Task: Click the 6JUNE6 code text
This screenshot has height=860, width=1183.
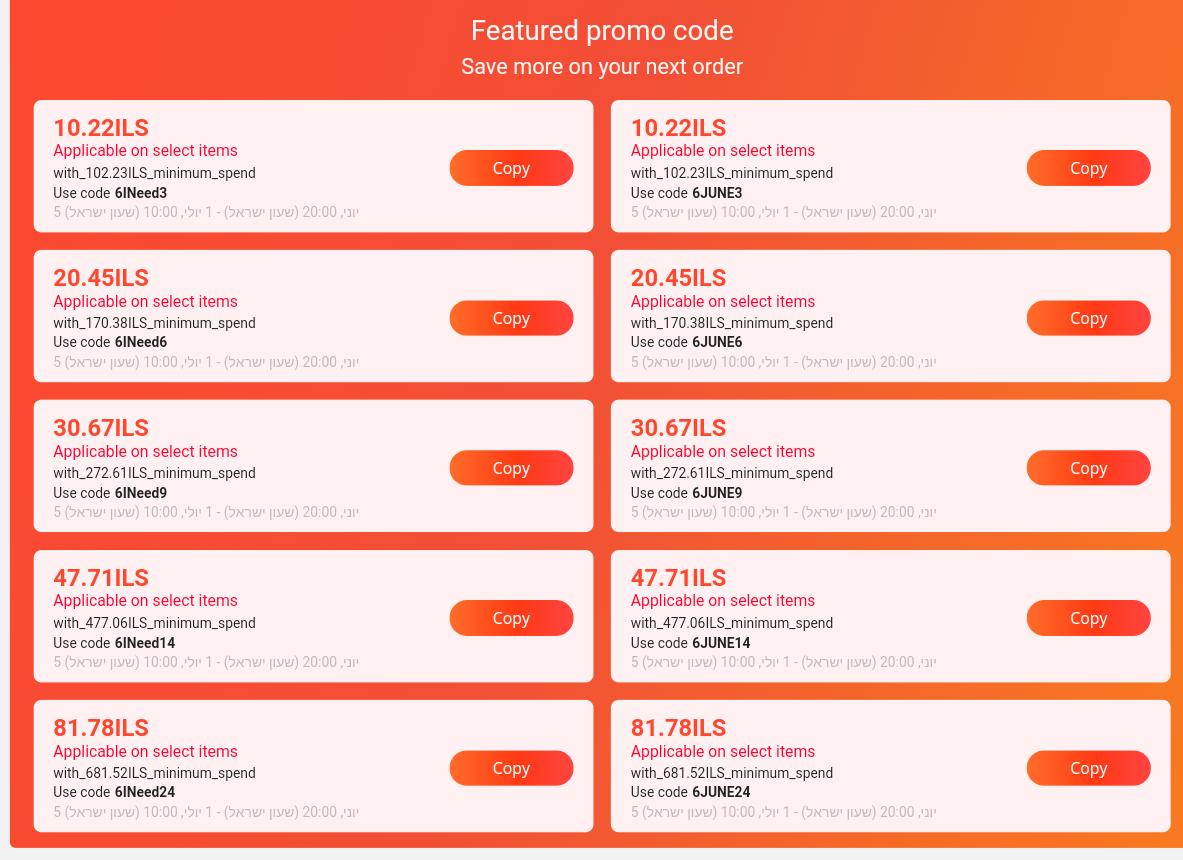Action: point(717,343)
